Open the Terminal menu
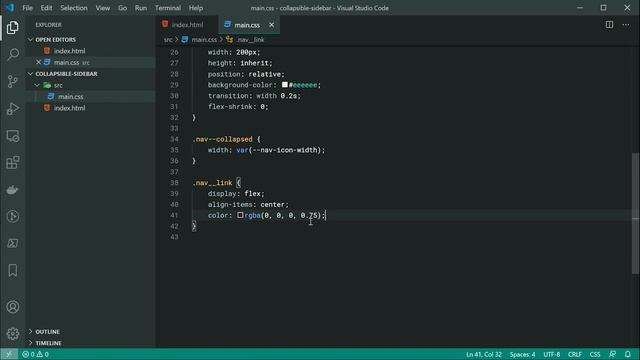This screenshot has height=360, width=640. point(168,8)
